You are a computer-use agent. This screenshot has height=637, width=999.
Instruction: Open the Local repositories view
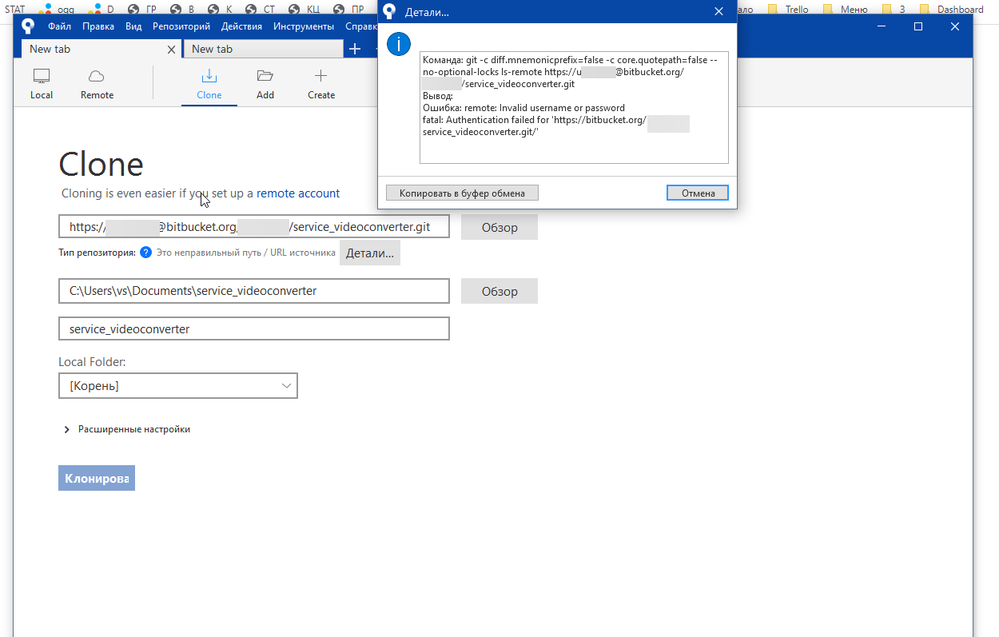pos(41,84)
